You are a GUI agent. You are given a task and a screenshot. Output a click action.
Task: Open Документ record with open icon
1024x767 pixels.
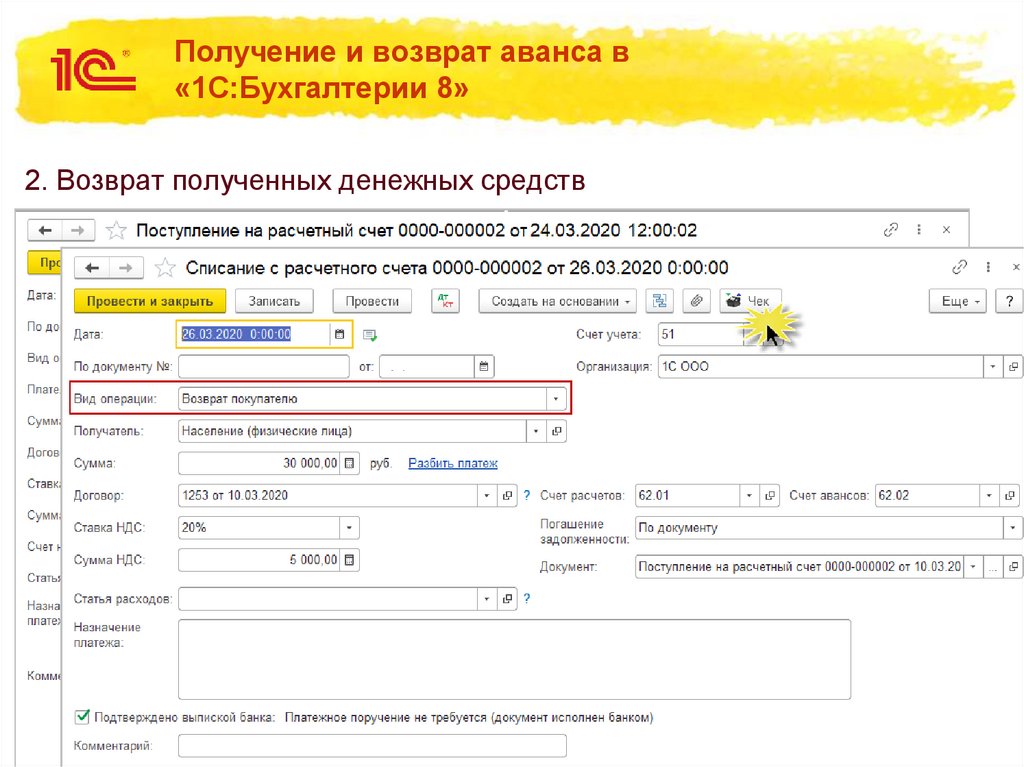tap(1013, 566)
